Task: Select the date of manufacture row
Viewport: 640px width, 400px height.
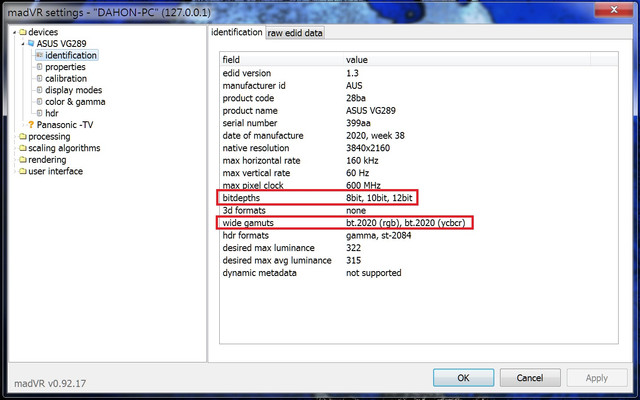Action: click(419, 136)
